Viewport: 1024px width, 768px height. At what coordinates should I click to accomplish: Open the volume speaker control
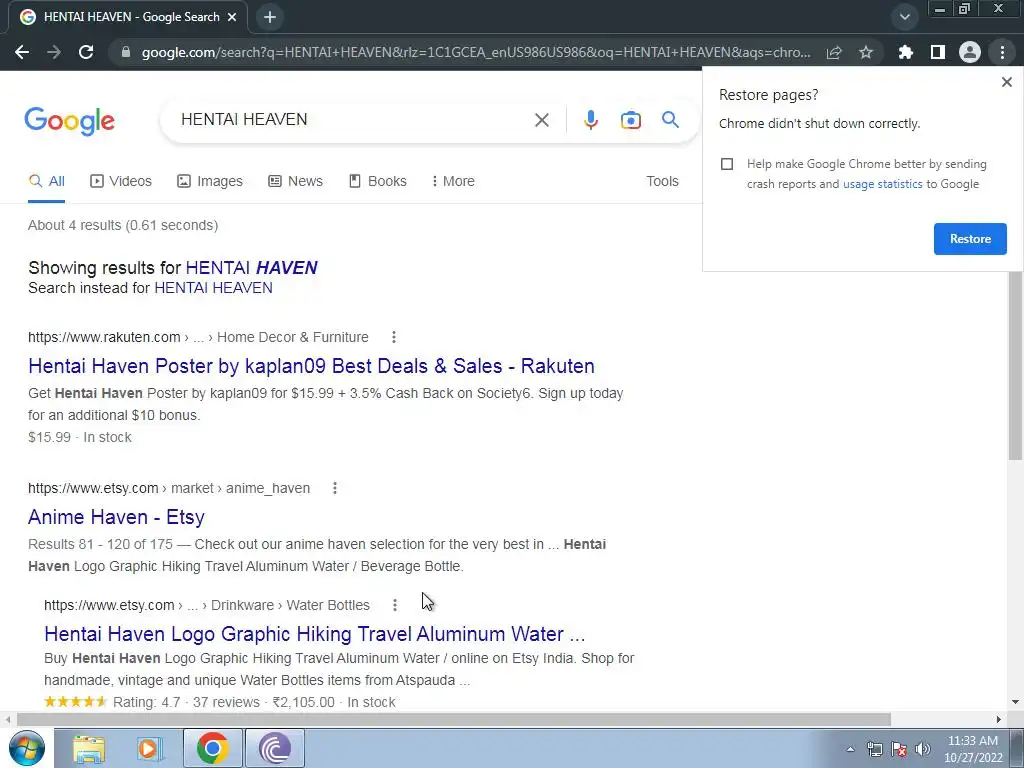pyautogui.click(x=923, y=749)
